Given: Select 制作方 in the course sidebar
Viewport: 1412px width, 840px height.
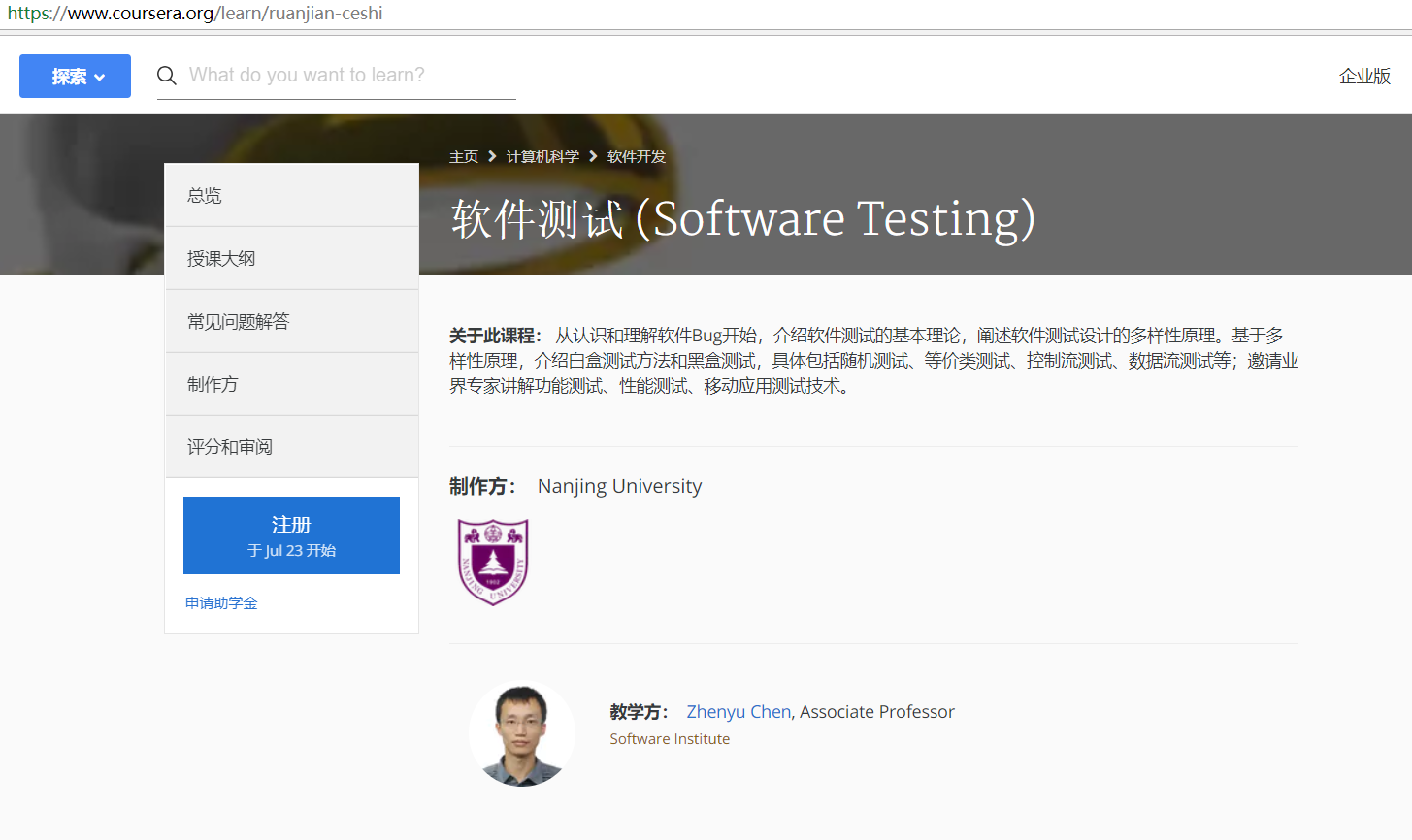Looking at the screenshot, I should [292, 384].
